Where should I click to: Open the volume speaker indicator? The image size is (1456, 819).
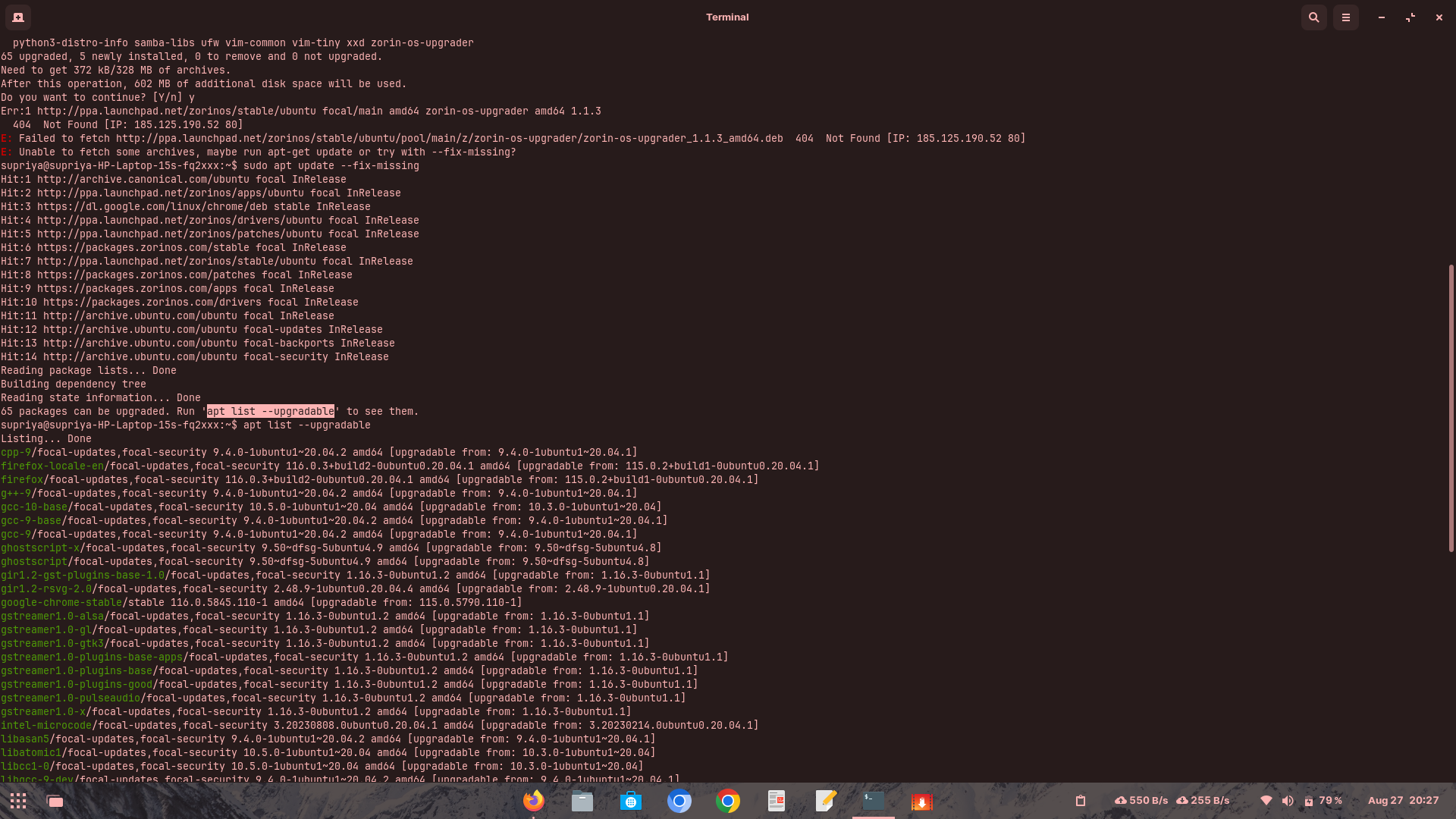pyautogui.click(x=1288, y=801)
